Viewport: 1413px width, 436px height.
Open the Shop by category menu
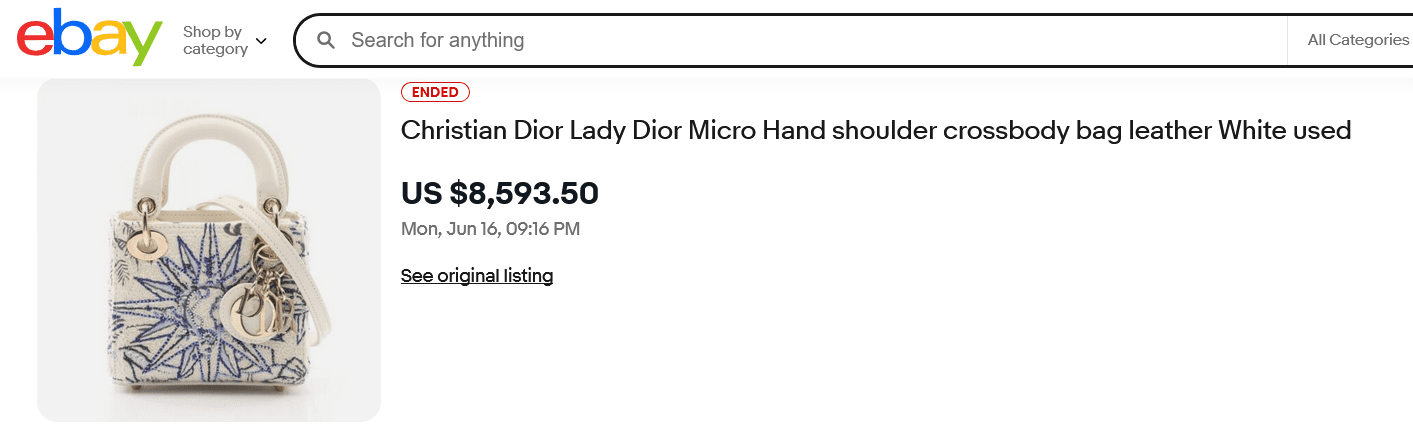coord(215,40)
